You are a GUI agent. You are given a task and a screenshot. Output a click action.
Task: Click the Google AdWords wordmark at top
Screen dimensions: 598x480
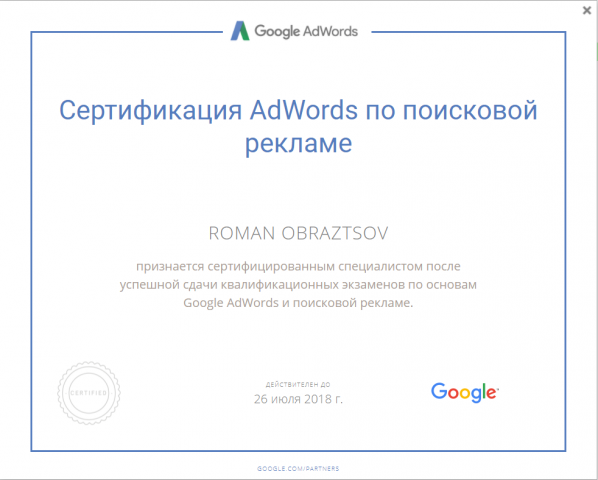(x=306, y=31)
